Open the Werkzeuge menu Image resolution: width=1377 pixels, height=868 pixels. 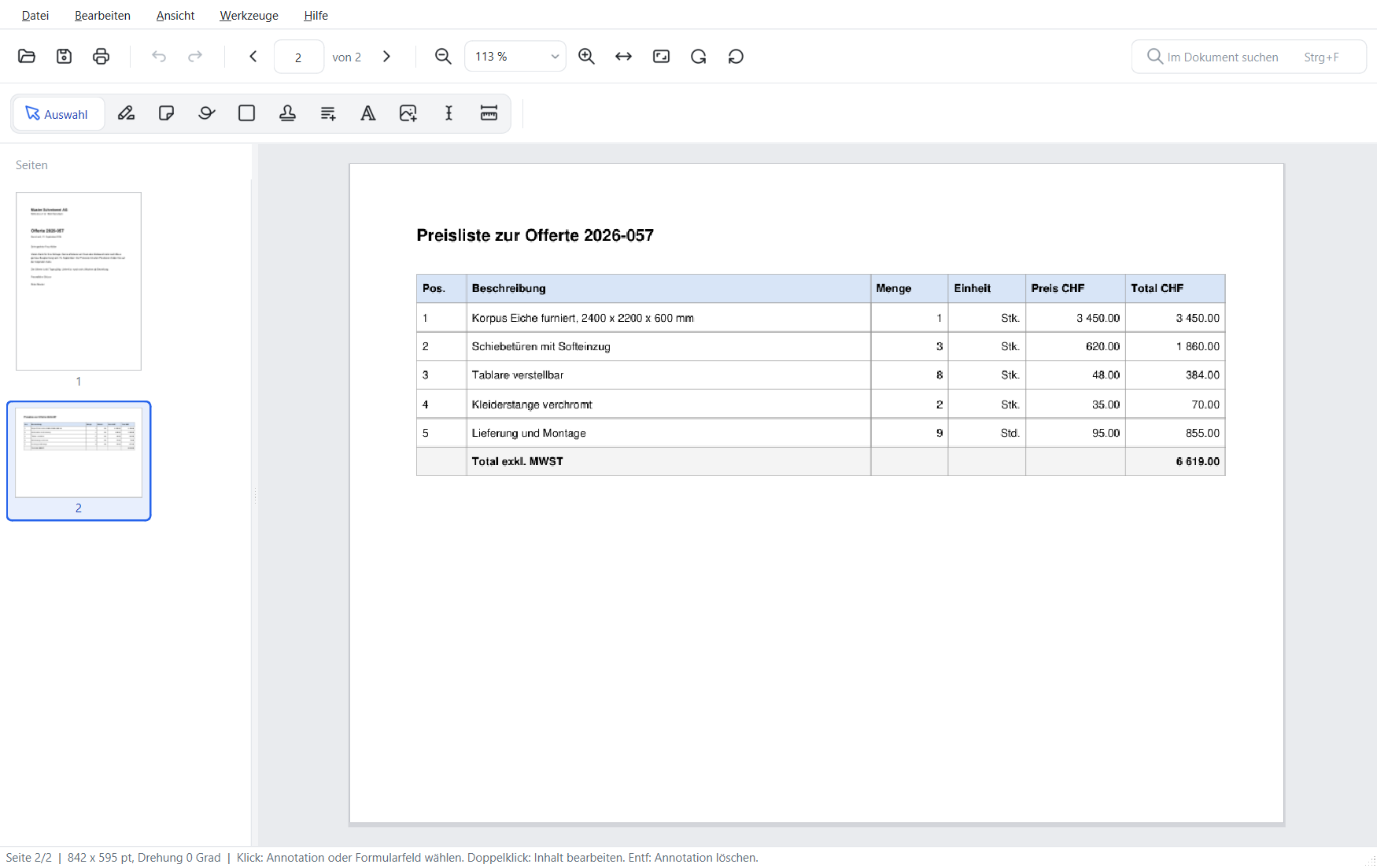[x=249, y=16]
